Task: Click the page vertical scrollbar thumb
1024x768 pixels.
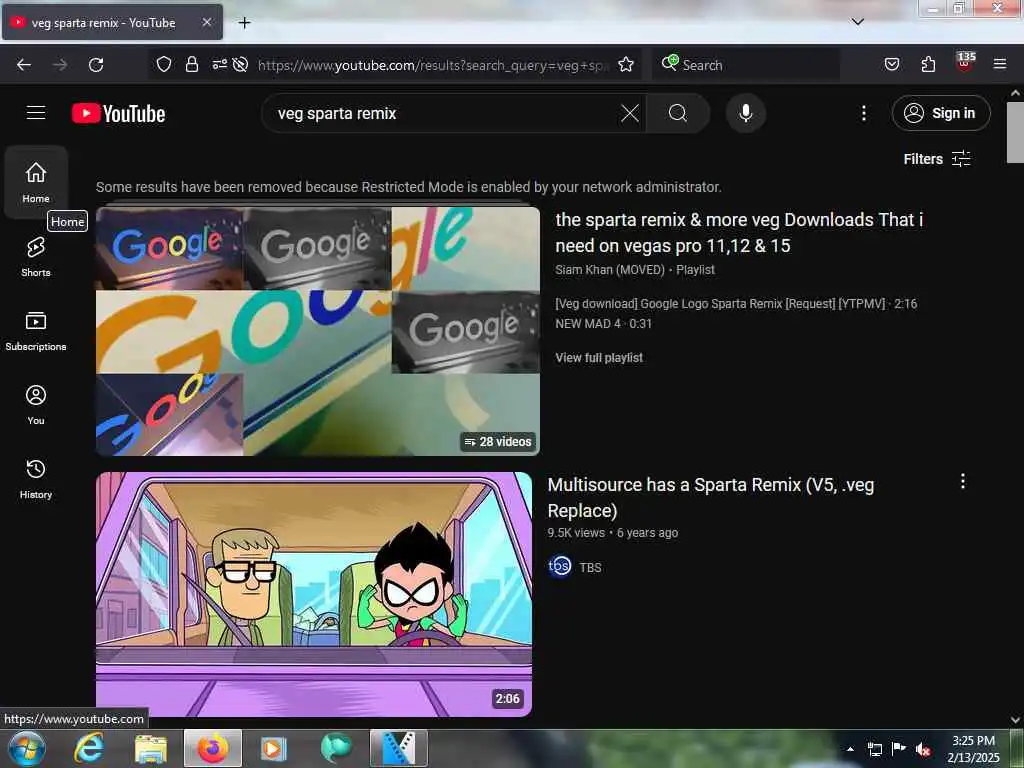Action: point(1016,132)
